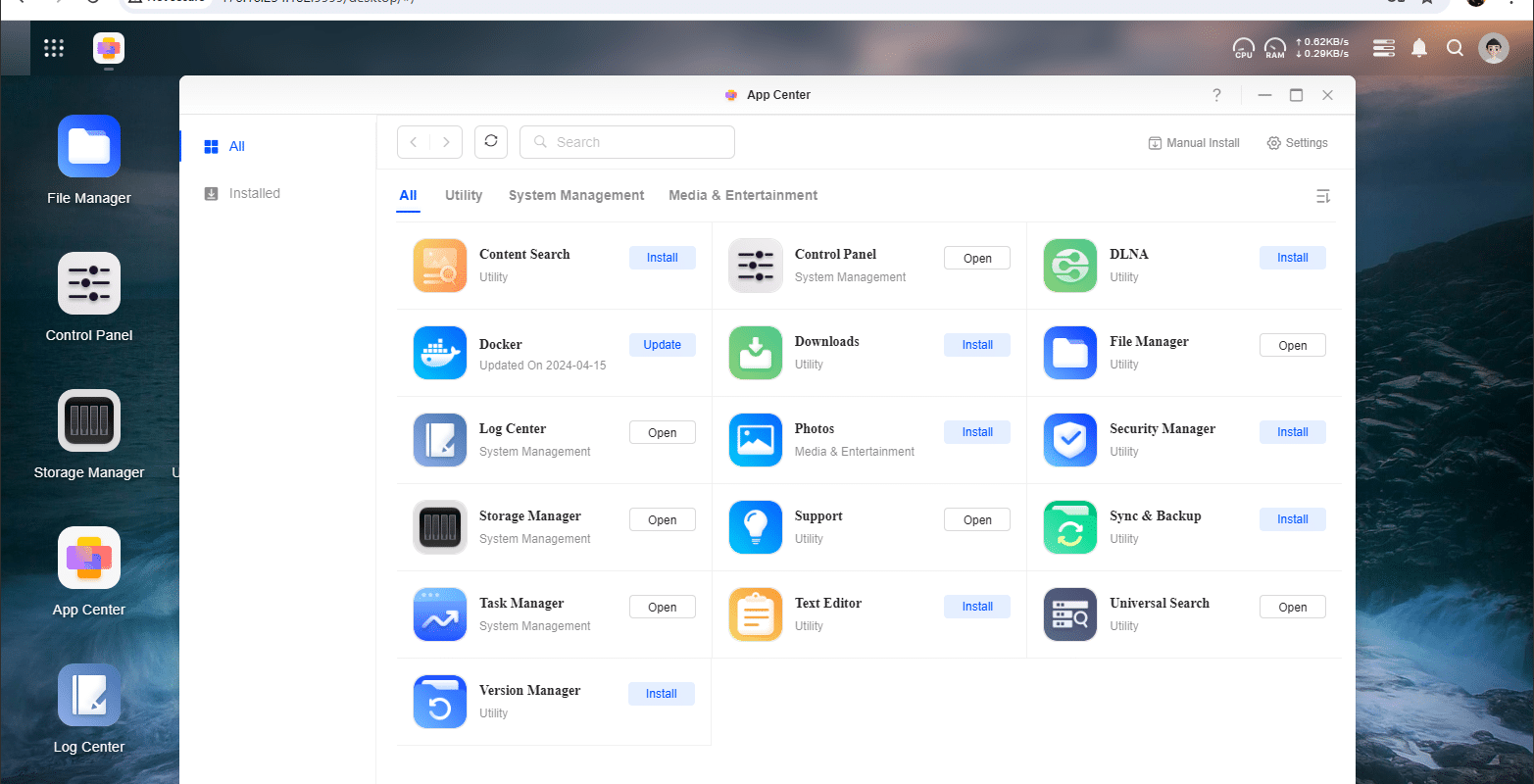Click the Photos app name in list
The width and height of the screenshot is (1534, 784).
[815, 429]
